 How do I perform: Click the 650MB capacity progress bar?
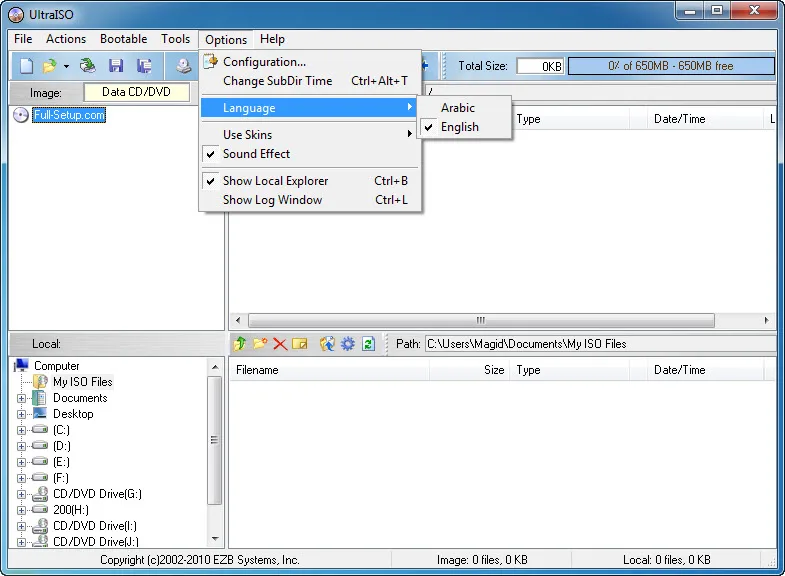point(671,66)
